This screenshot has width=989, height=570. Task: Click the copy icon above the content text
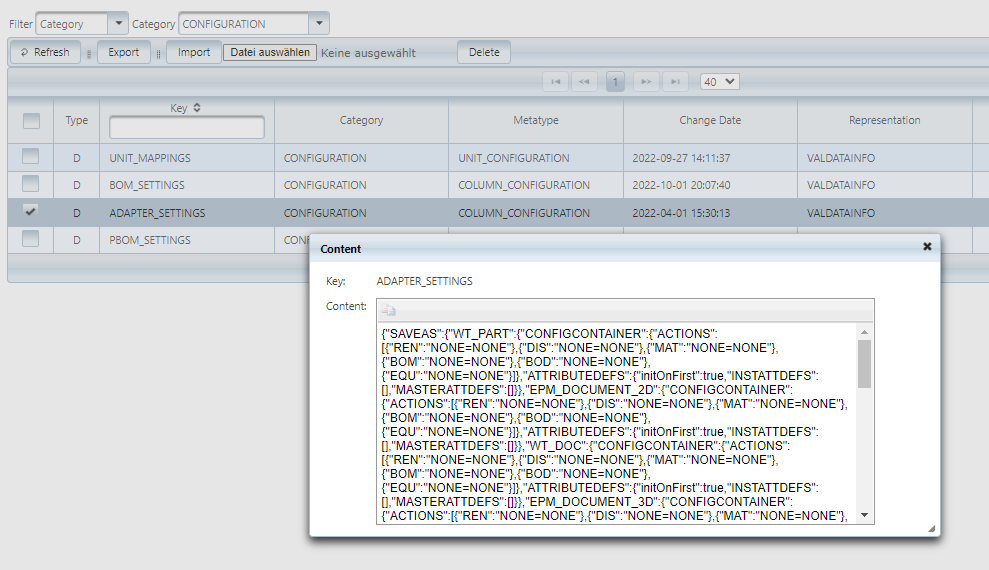pos(387,310)
